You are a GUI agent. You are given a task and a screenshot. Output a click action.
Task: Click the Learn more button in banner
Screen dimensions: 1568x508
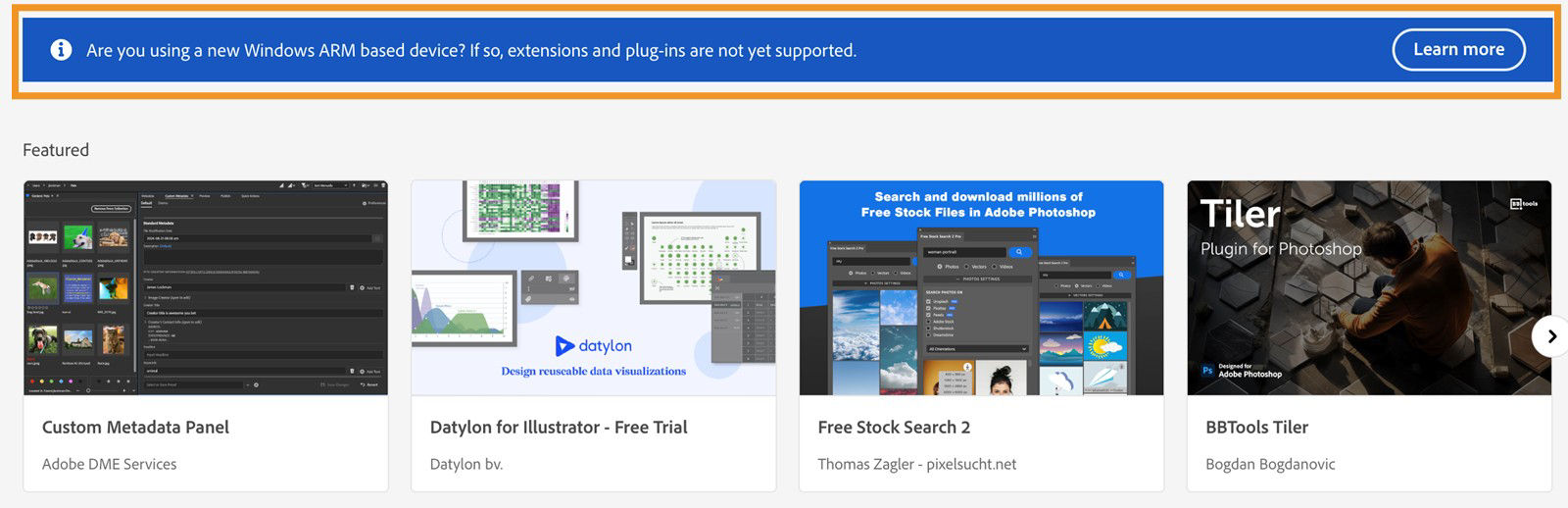click(1458, 50)
